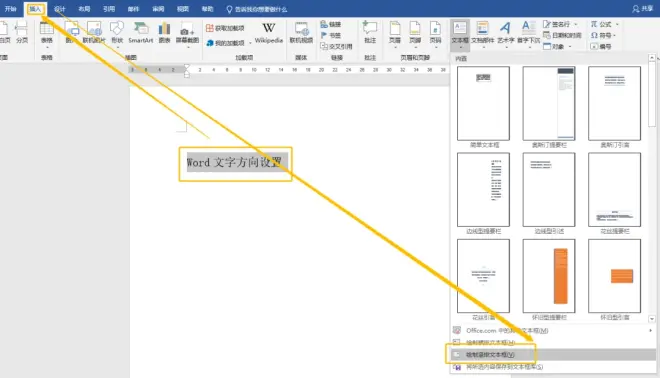Click the online video (联机视频) icon
This screenshot has width=660, height=378.
[301, 33]
